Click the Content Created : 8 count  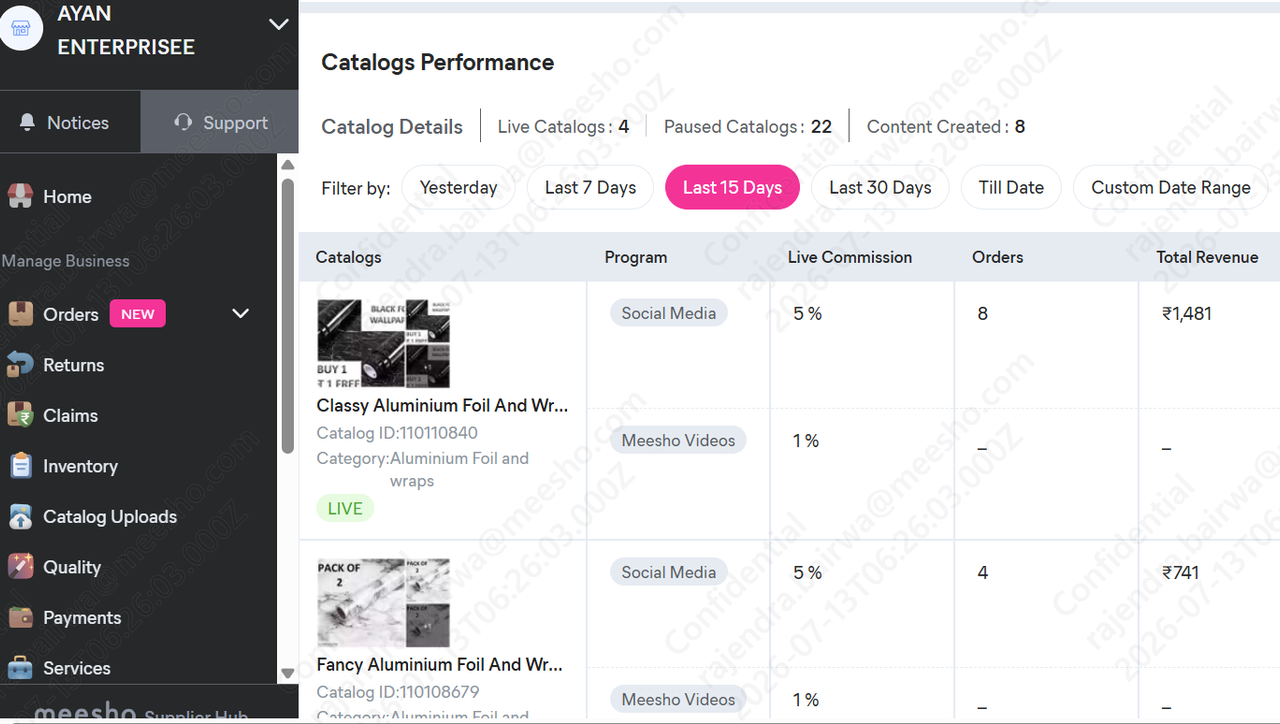coord(946,127)
